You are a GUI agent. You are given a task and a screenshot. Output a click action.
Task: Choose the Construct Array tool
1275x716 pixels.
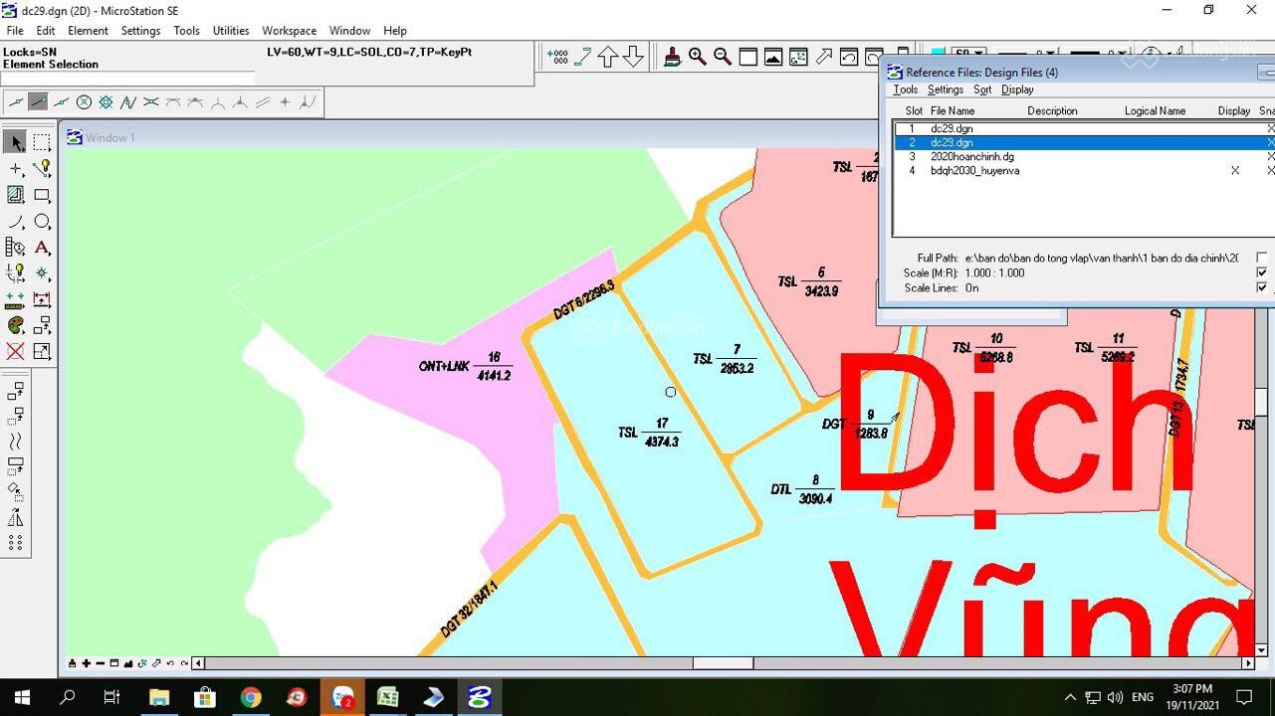[x=15, y=542]
